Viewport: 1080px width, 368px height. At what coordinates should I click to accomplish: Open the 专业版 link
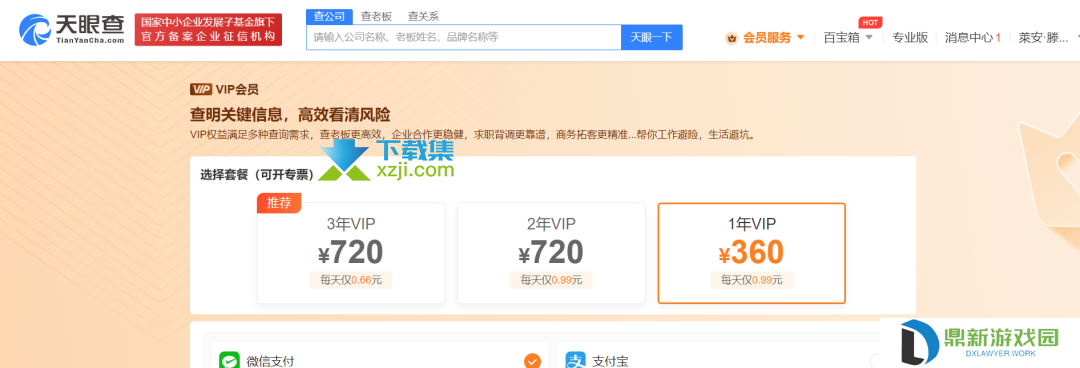click(x=910, y=38)
